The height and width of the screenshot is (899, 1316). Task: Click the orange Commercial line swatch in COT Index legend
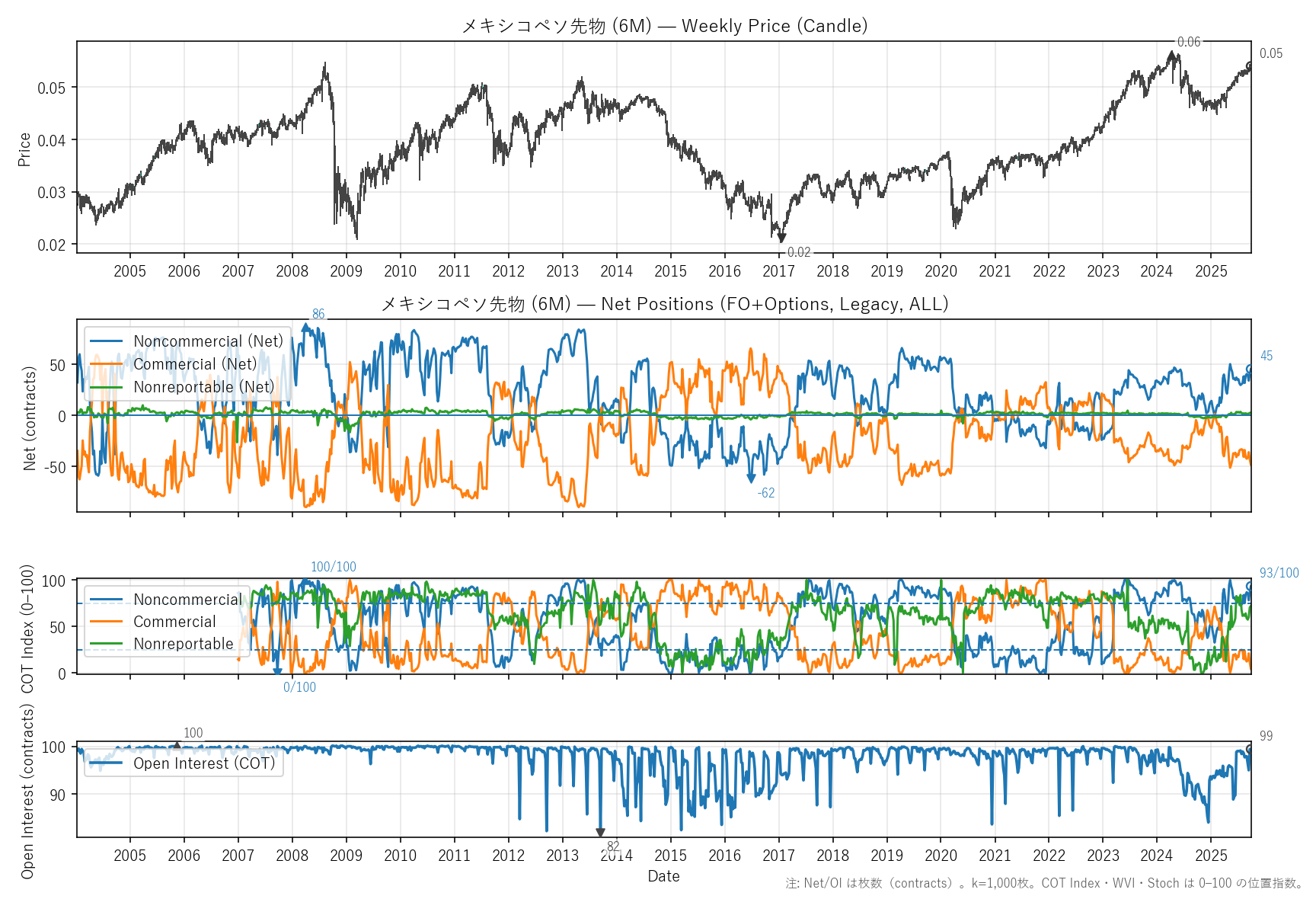click(x=106, y=622)
